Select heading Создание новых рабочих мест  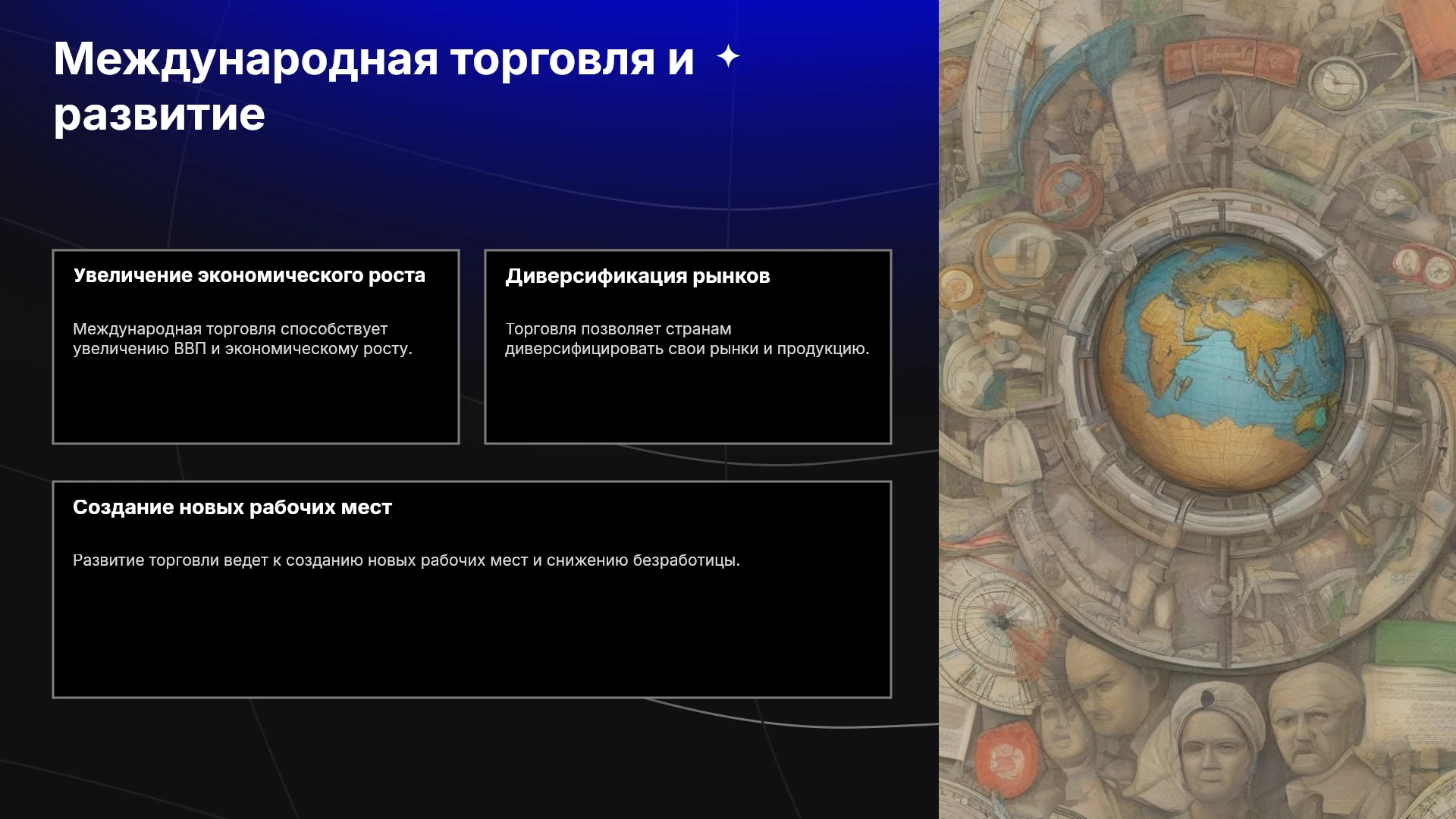point(232,507)
